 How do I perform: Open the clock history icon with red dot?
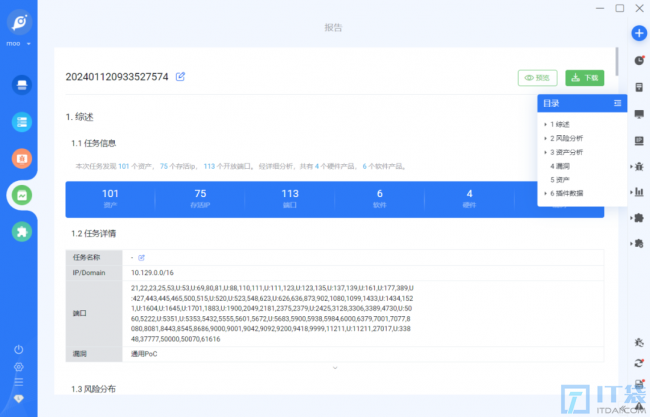click(639, 61)
